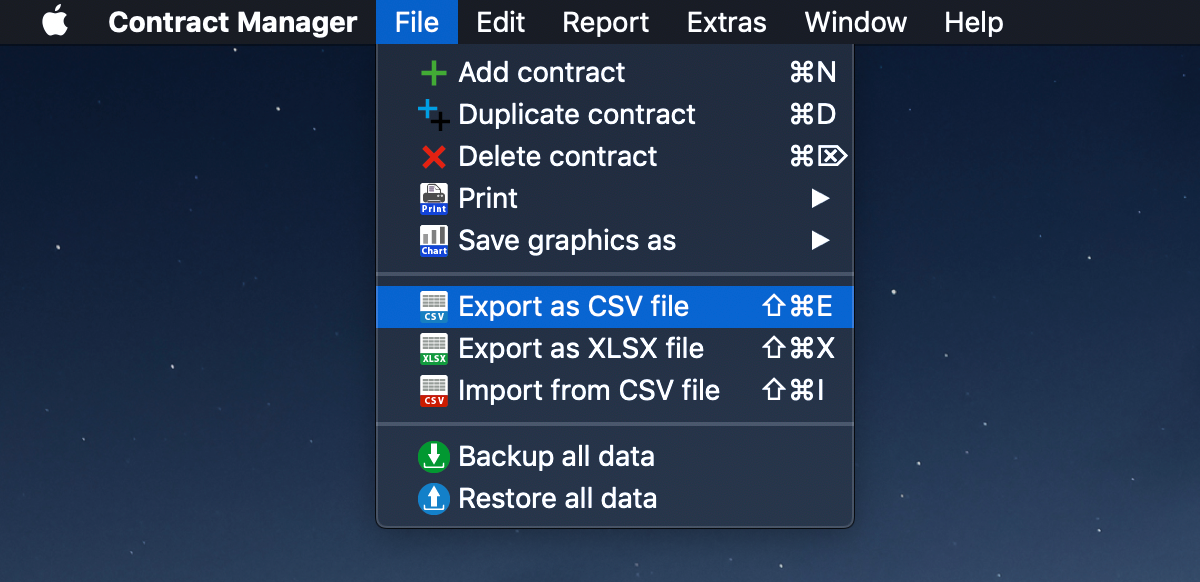This screenshot has height=582, width=1200.
Task: Choose Export as XLSX file
Action: (x=615, y=349)
